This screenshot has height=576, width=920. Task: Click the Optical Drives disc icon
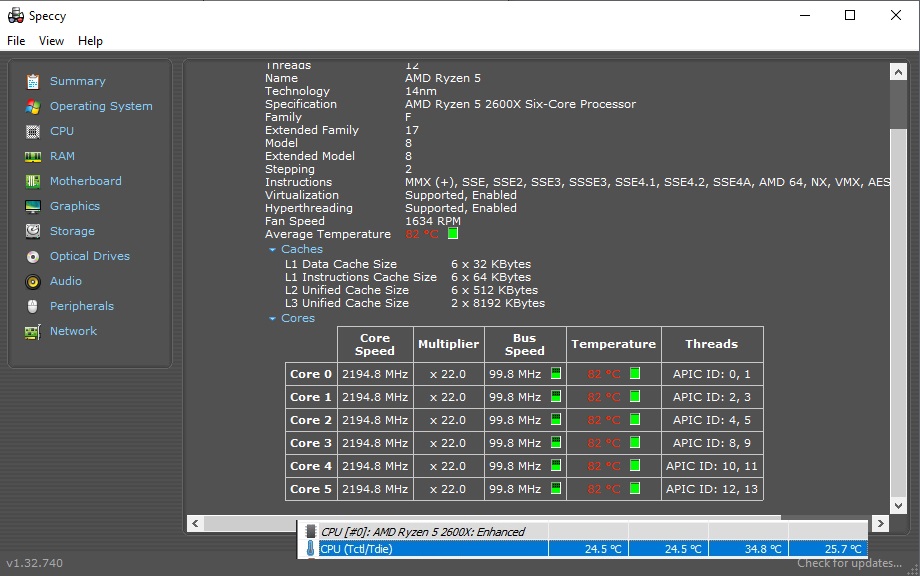point(33,256)
